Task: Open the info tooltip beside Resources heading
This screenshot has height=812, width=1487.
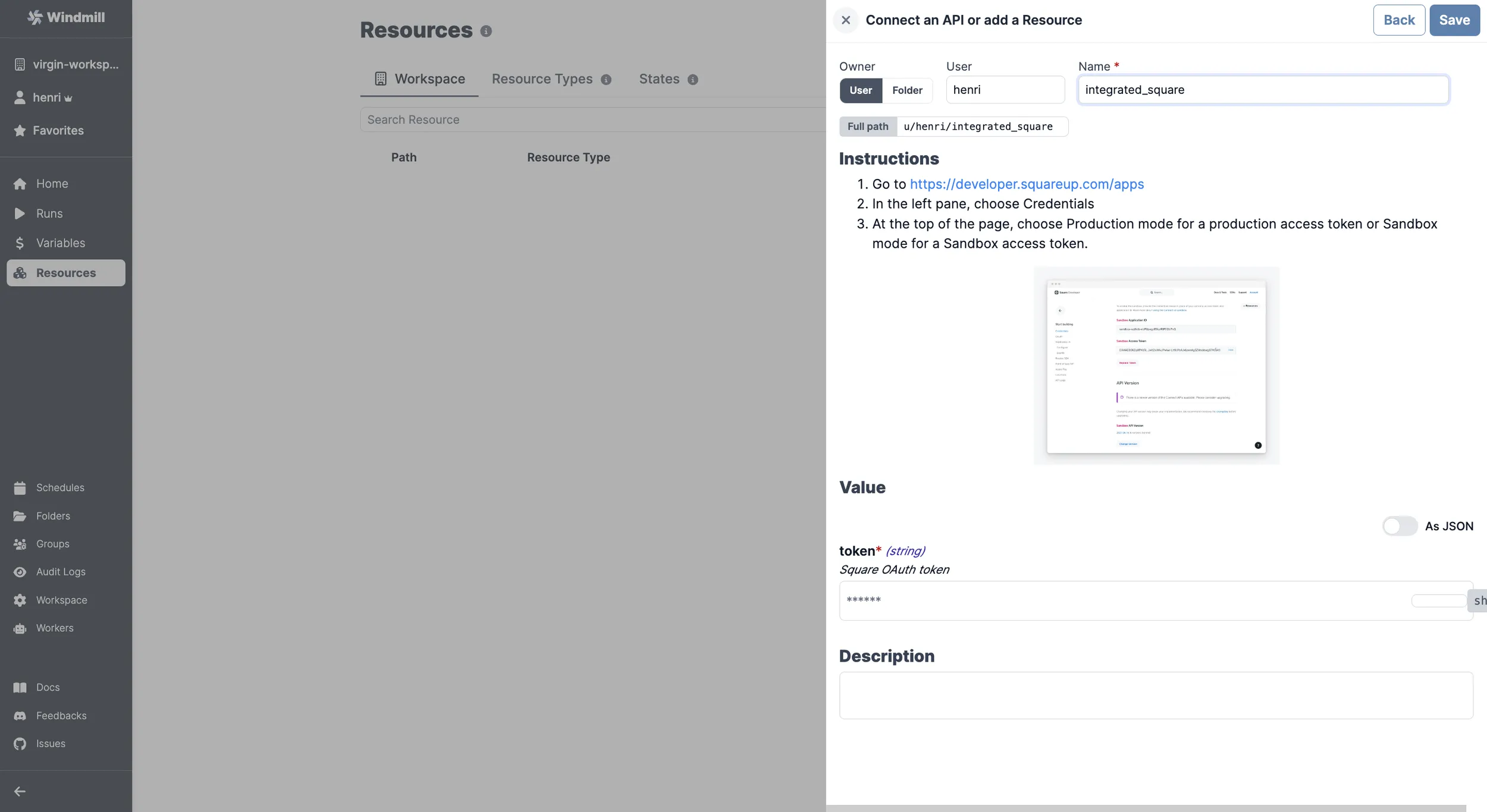Action: 487,31
